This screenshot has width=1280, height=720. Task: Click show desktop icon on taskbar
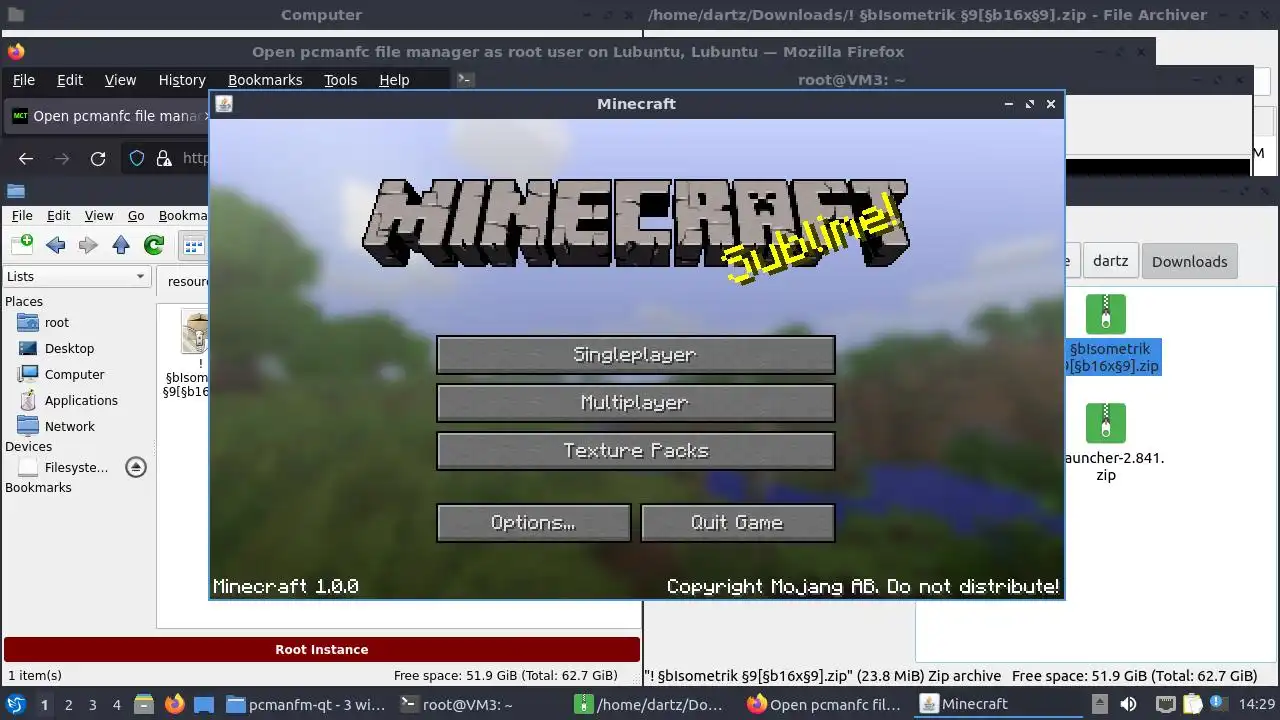pyautogui.click(x=204, y=704)
